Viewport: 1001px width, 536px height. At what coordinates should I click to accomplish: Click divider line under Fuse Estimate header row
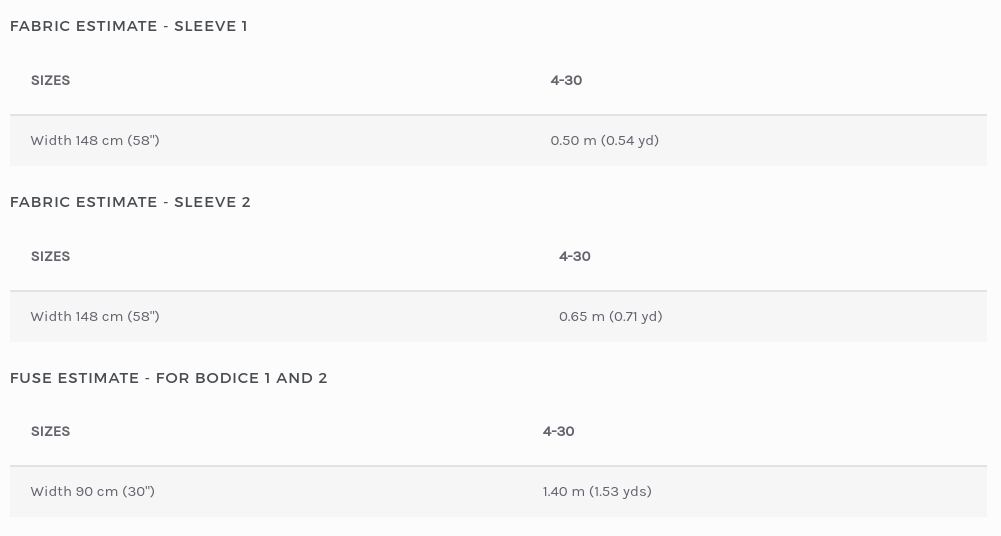click(x=498, y=466)
